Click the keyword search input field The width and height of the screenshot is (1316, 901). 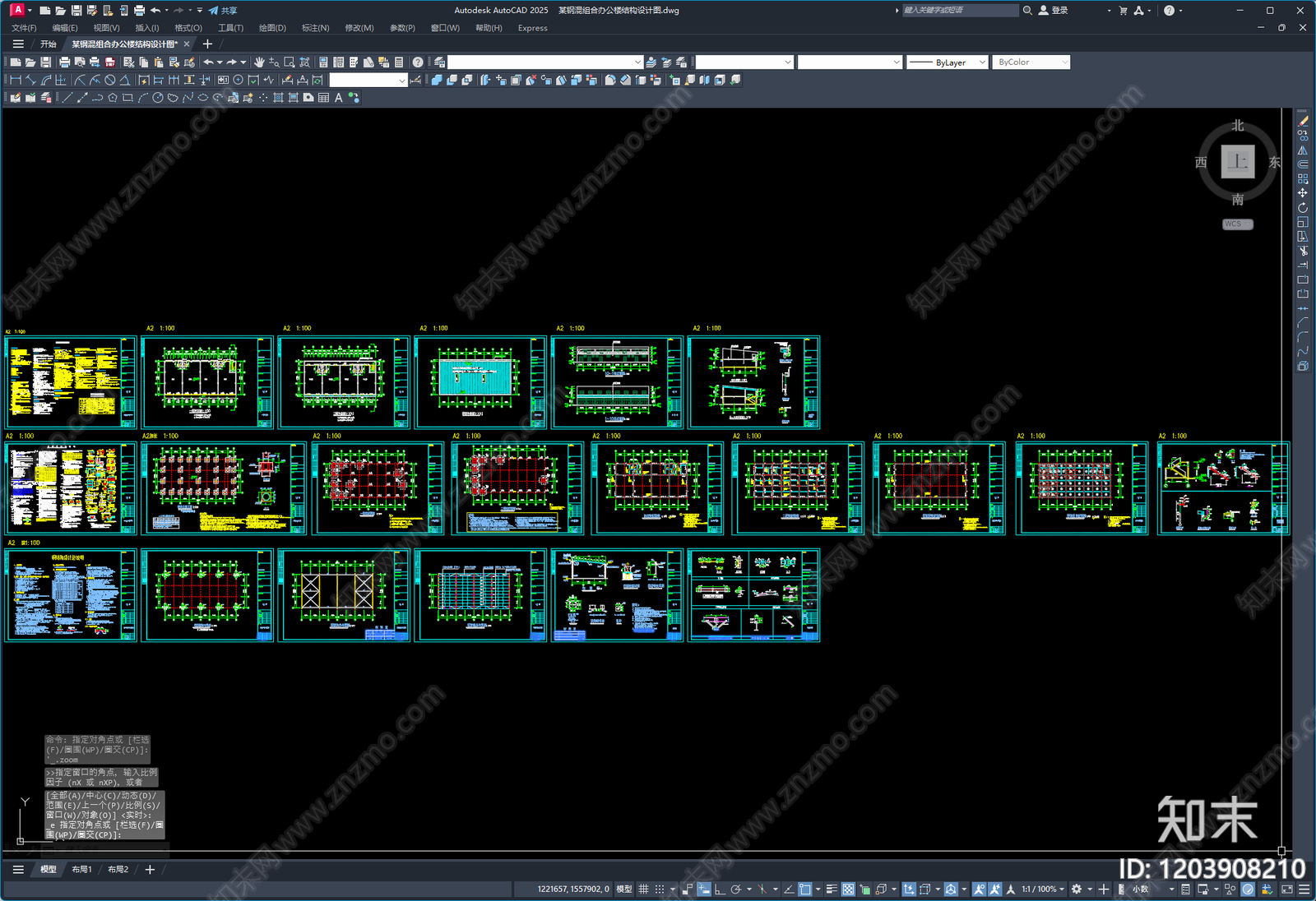point(959,11)
